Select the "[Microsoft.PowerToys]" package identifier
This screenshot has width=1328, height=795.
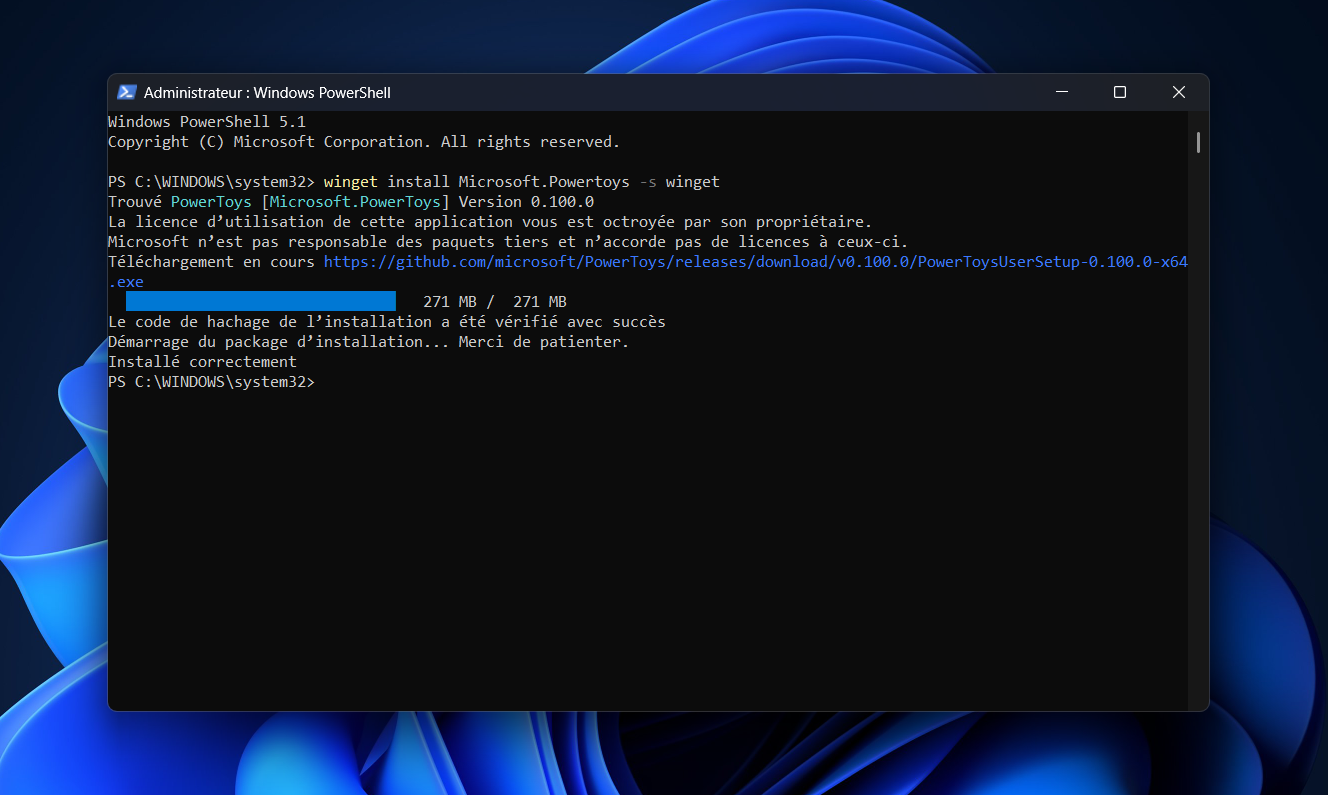(355, 201)
